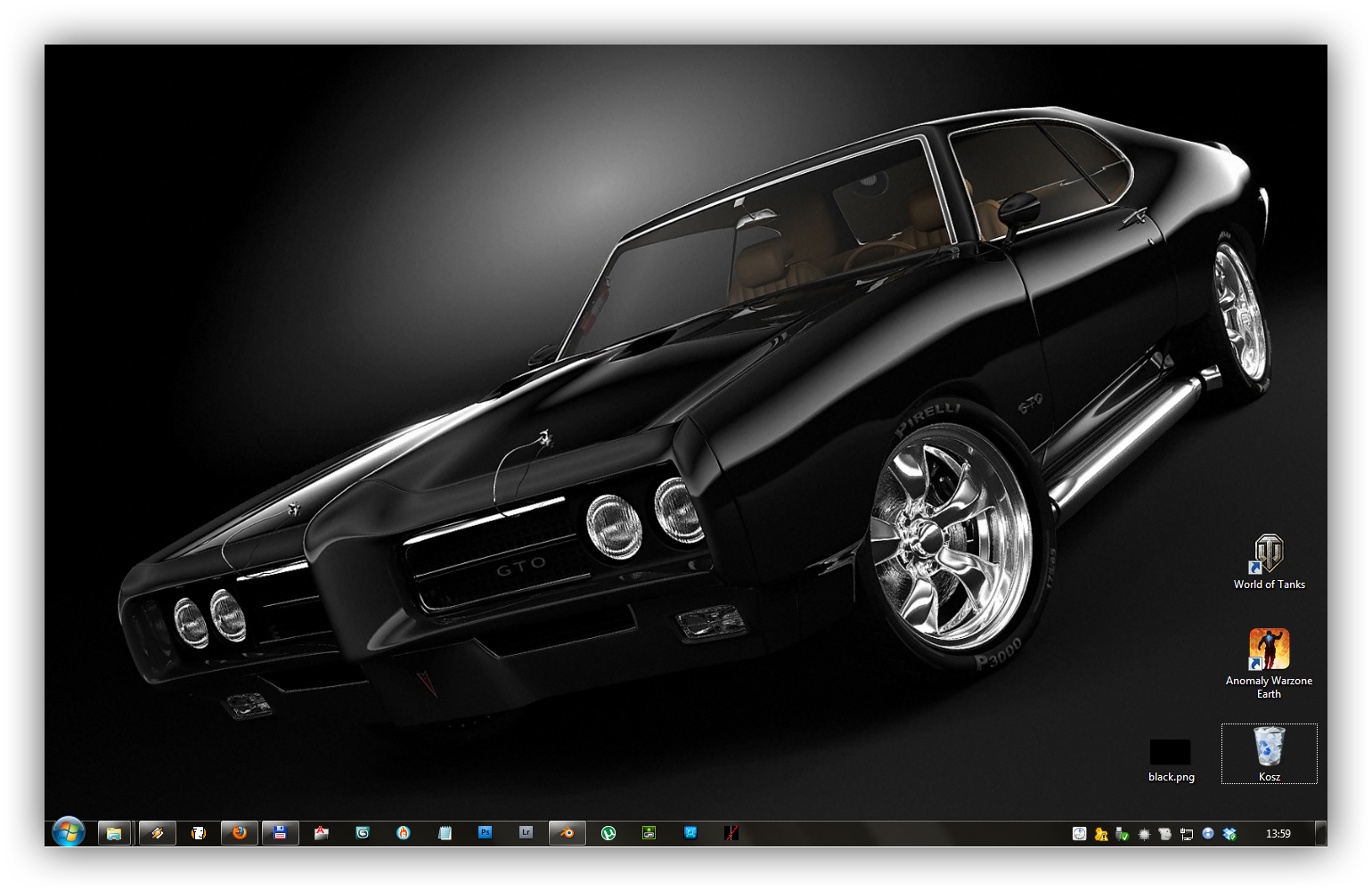
Task: Launch AutoCAD from the taskbar
Action: [322, 833]
